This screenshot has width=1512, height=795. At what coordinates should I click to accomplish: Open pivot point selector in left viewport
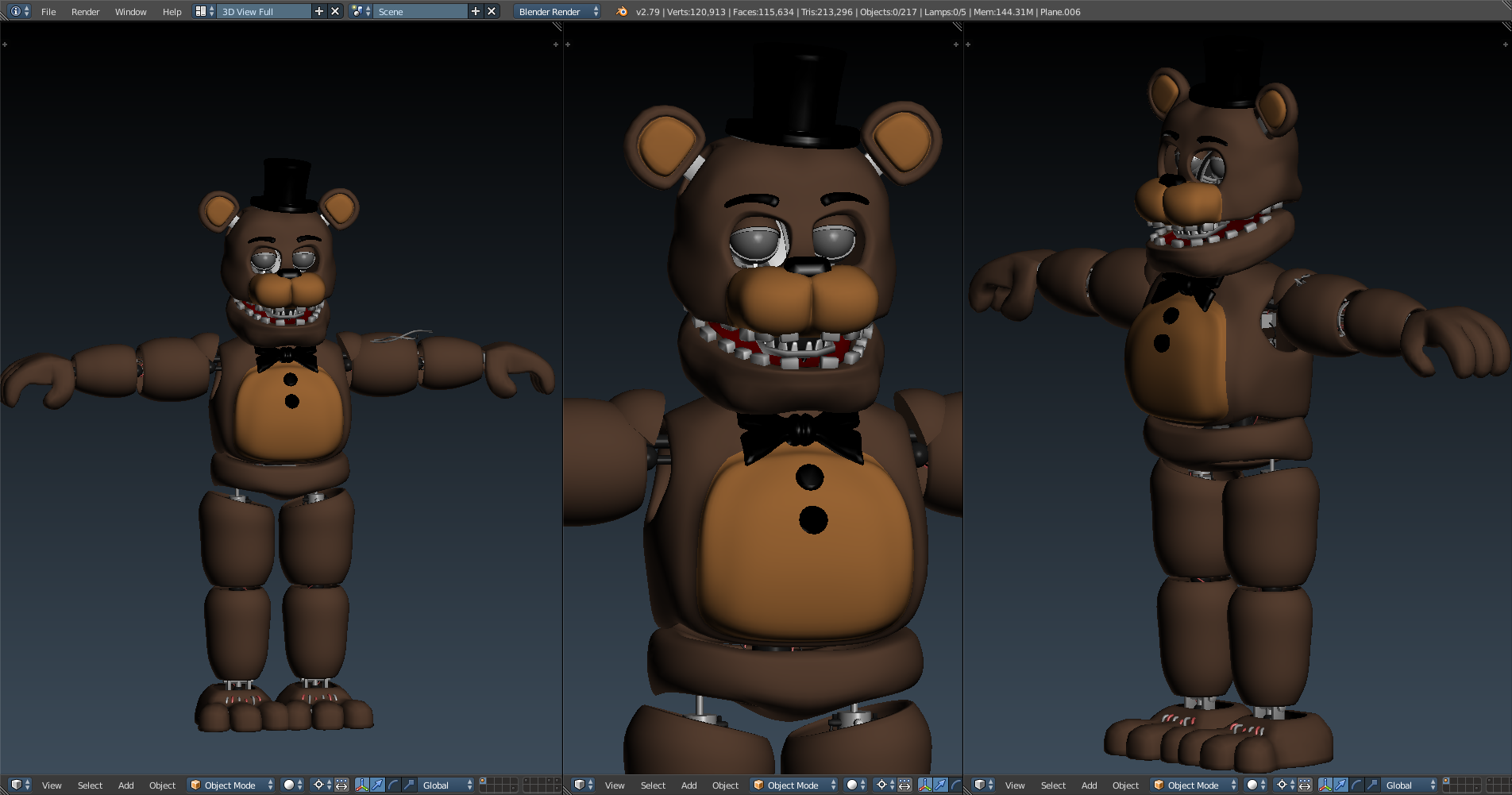[322, 785]
